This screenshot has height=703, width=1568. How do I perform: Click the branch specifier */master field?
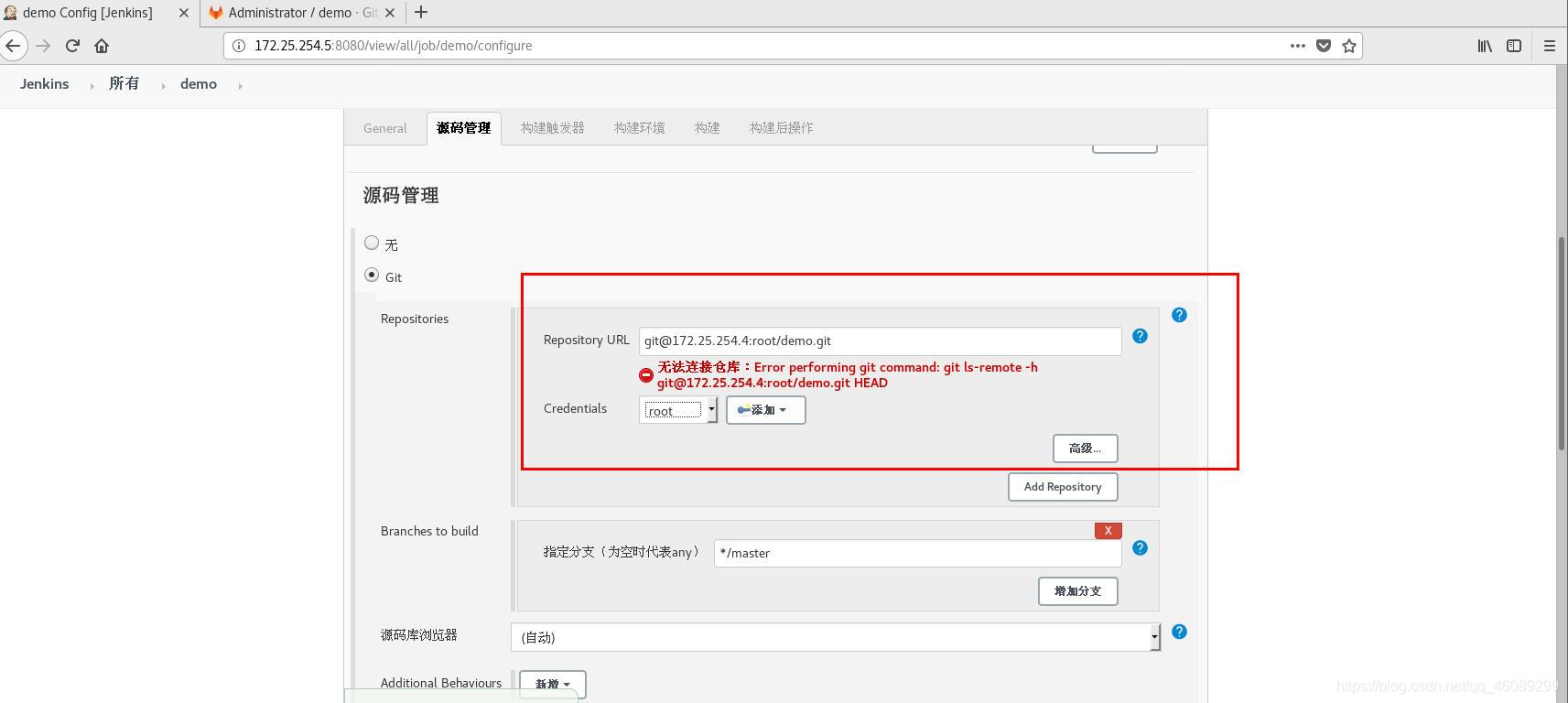[917, 553]
